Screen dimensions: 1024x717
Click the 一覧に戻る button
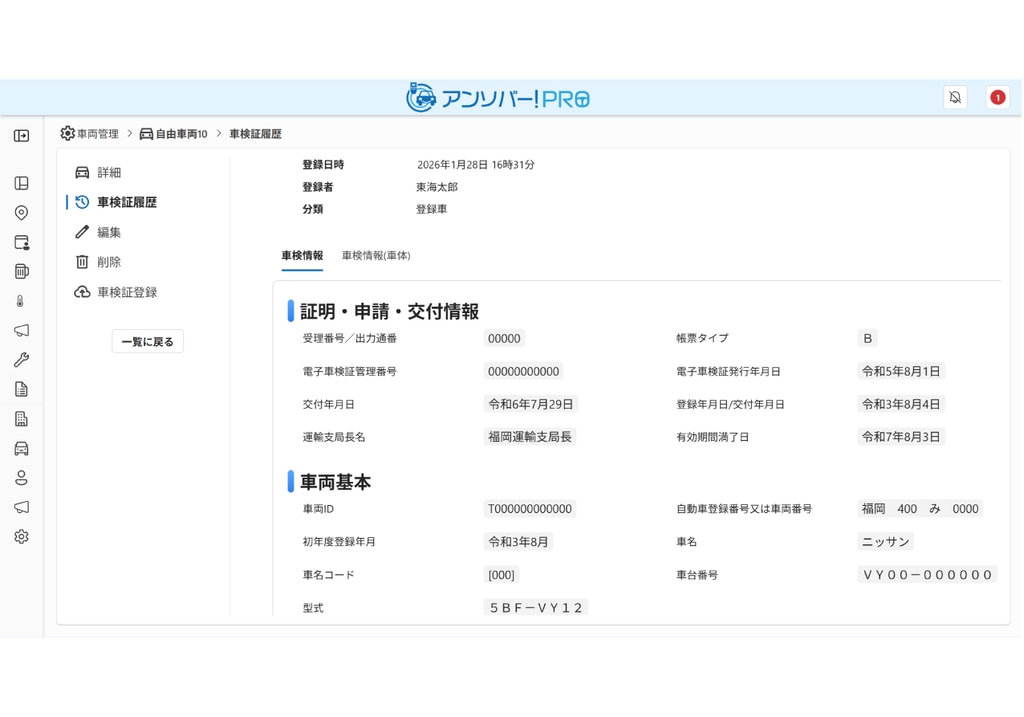148,342
